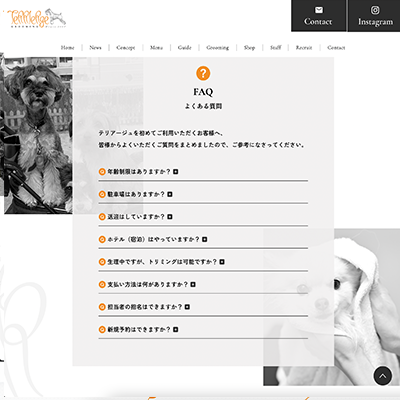Screen dimensions: 400x400
Task: Go to the Recruit page
Action: pos(304,48)
